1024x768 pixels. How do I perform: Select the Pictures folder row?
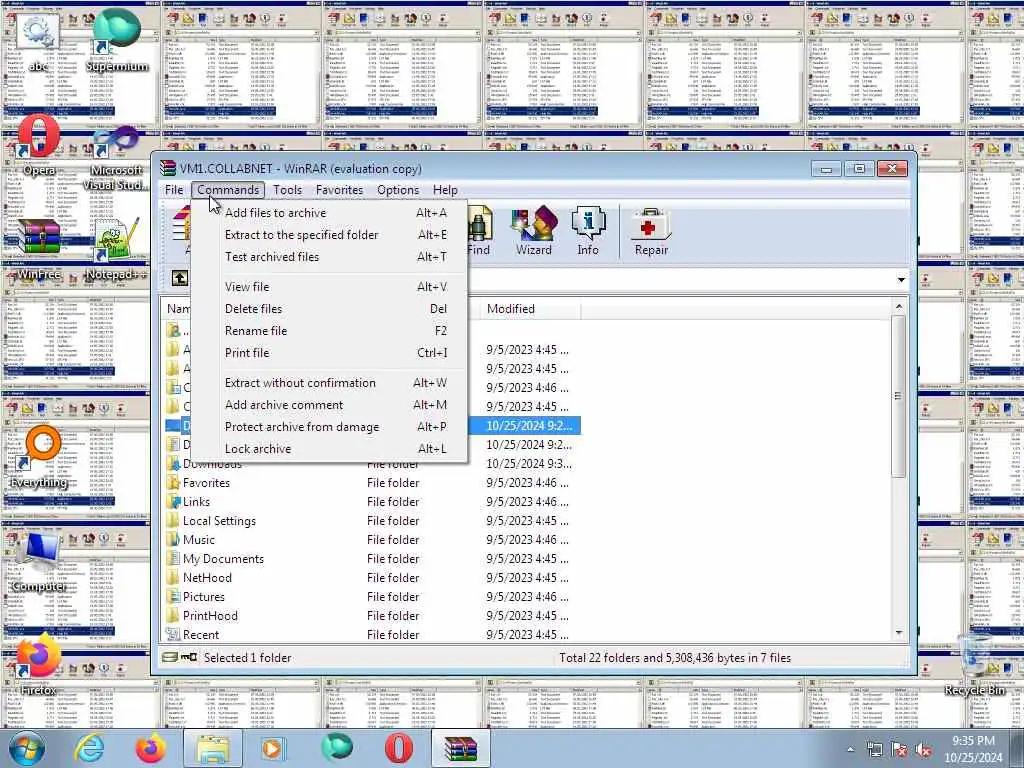372,596
